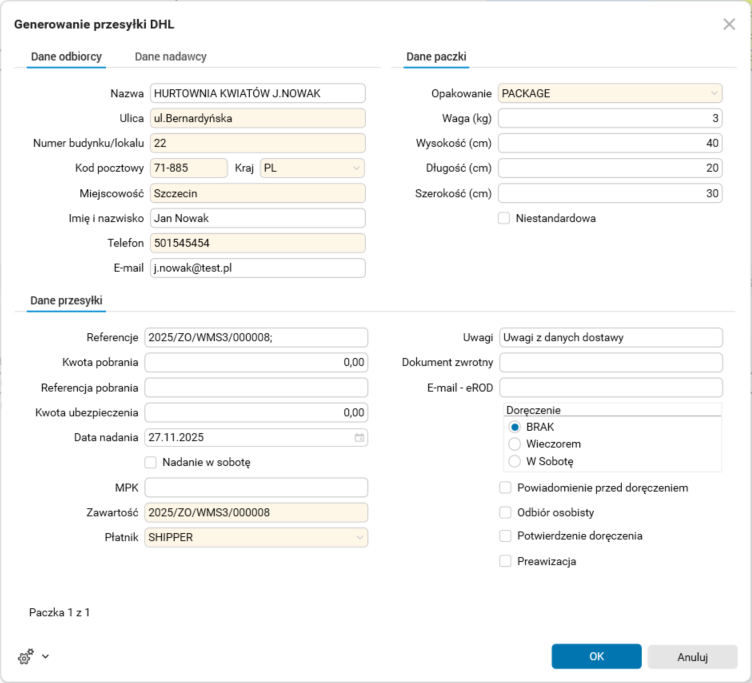The width and height of the screenshot is (752, 683).
Task: Enable Odbiór osobisty checkbox
Action: tap(506, 512)
